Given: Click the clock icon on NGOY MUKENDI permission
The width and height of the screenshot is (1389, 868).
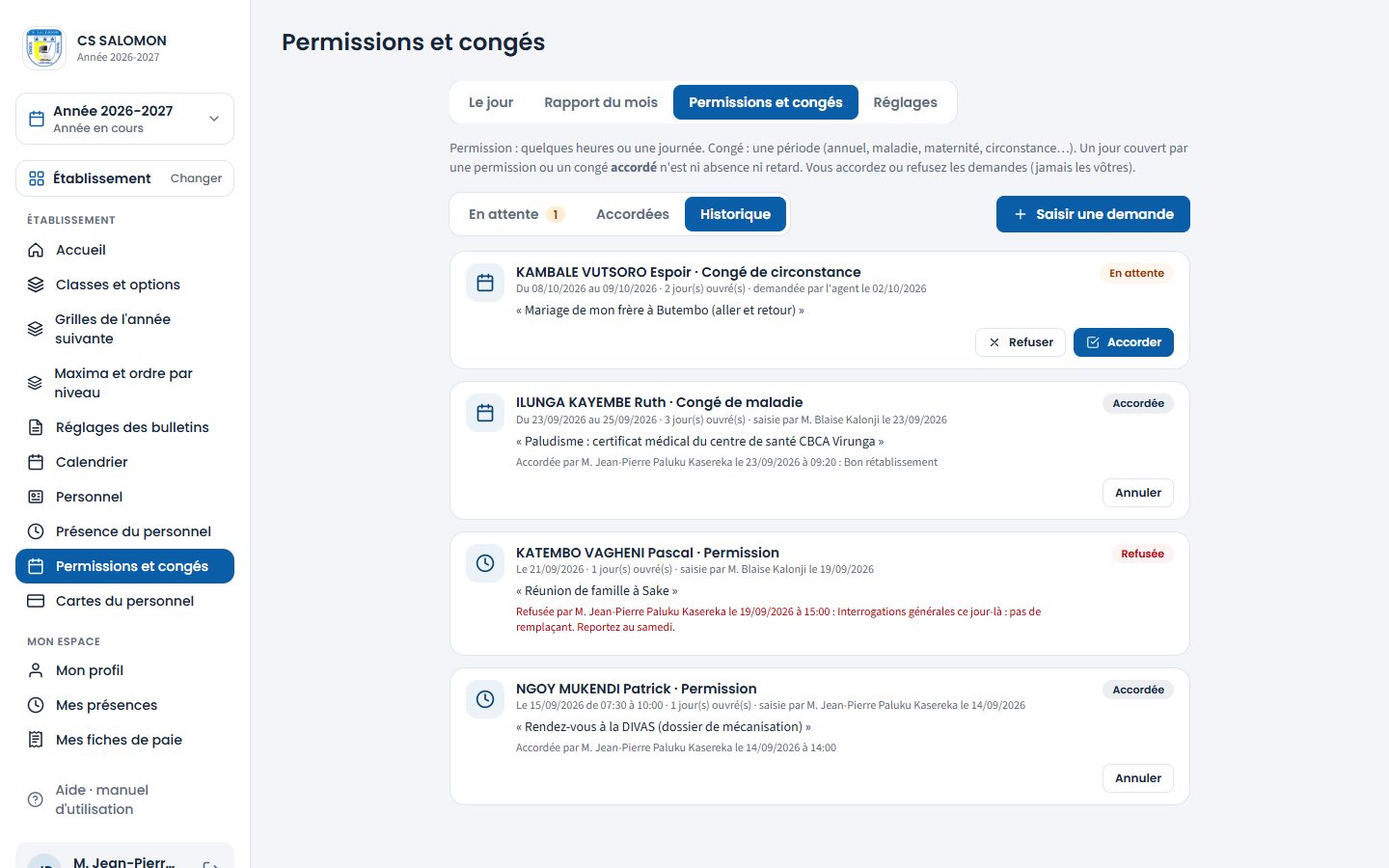Looking at the screenshot, I should [x=485, y=699].
